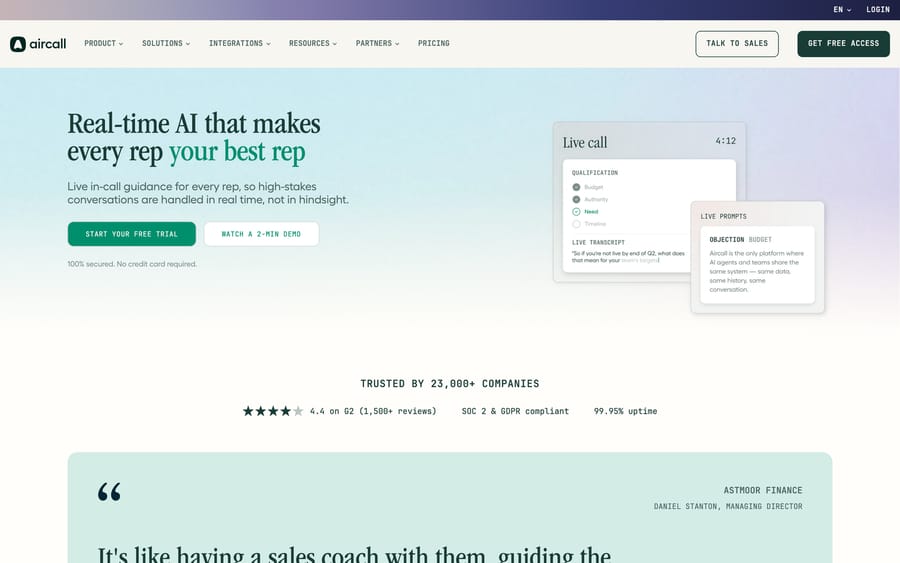Start your free trial button
This screenshot has width=900, height=563.
[131, 234]
